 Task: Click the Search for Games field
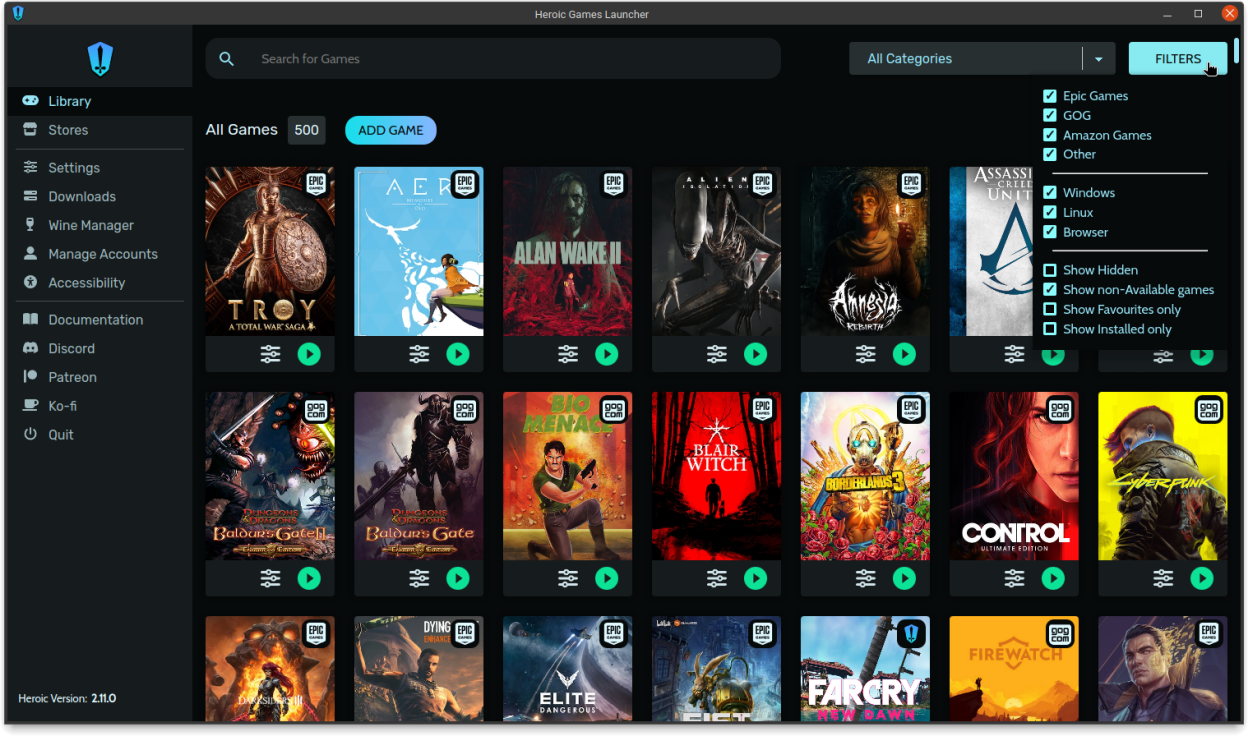500,59
